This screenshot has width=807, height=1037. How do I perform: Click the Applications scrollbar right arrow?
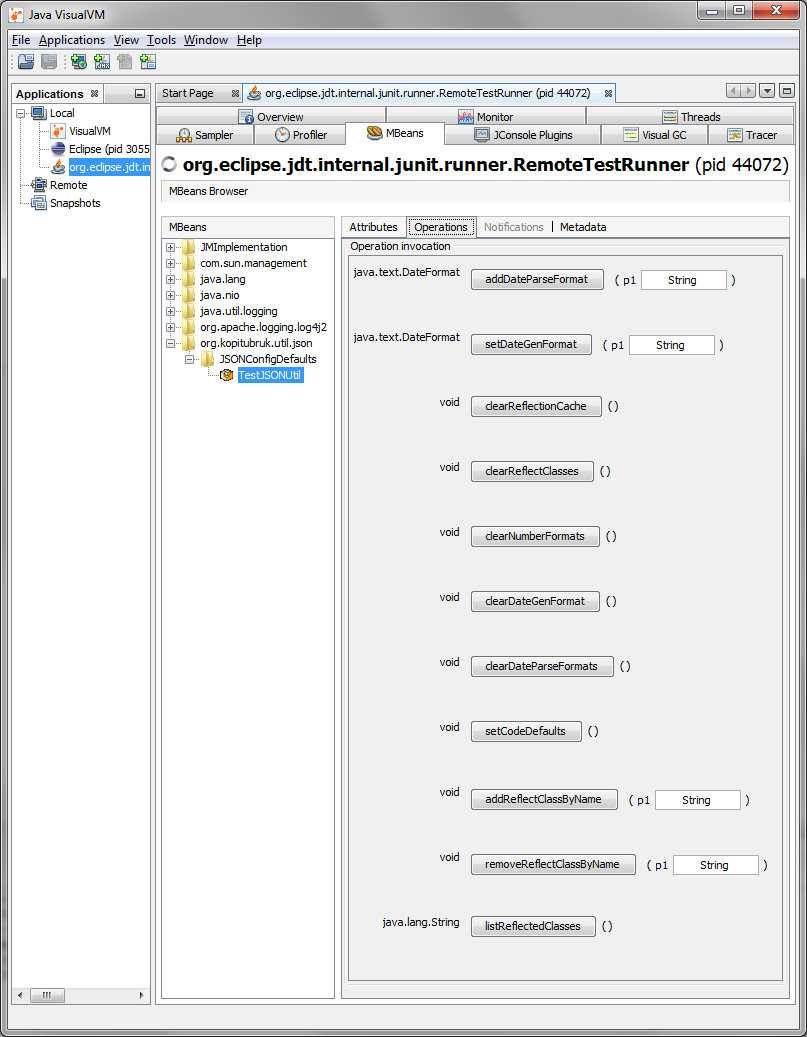tap(141, 995)
